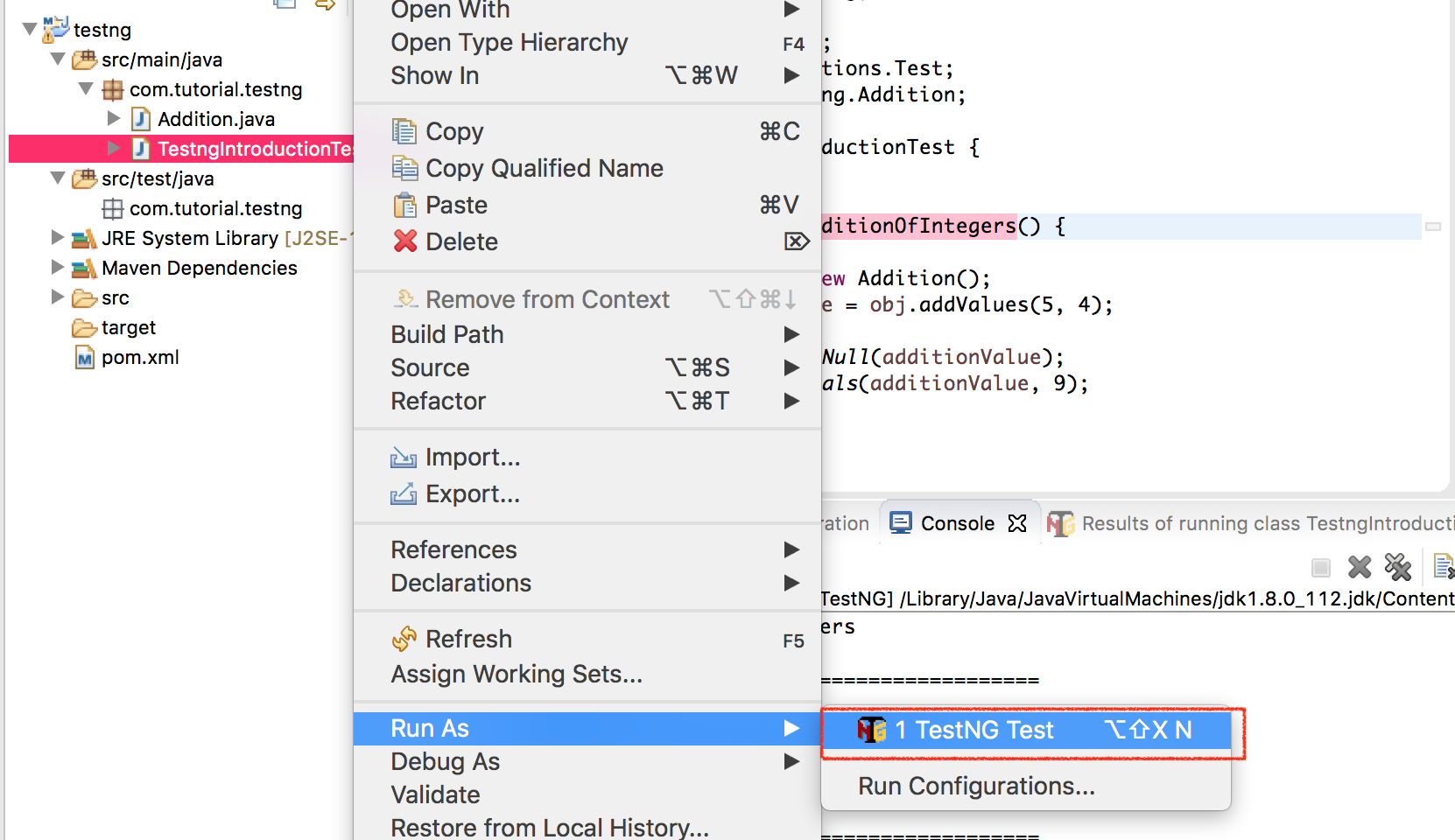Click the TestNG results tab icon

point(1060,523)
